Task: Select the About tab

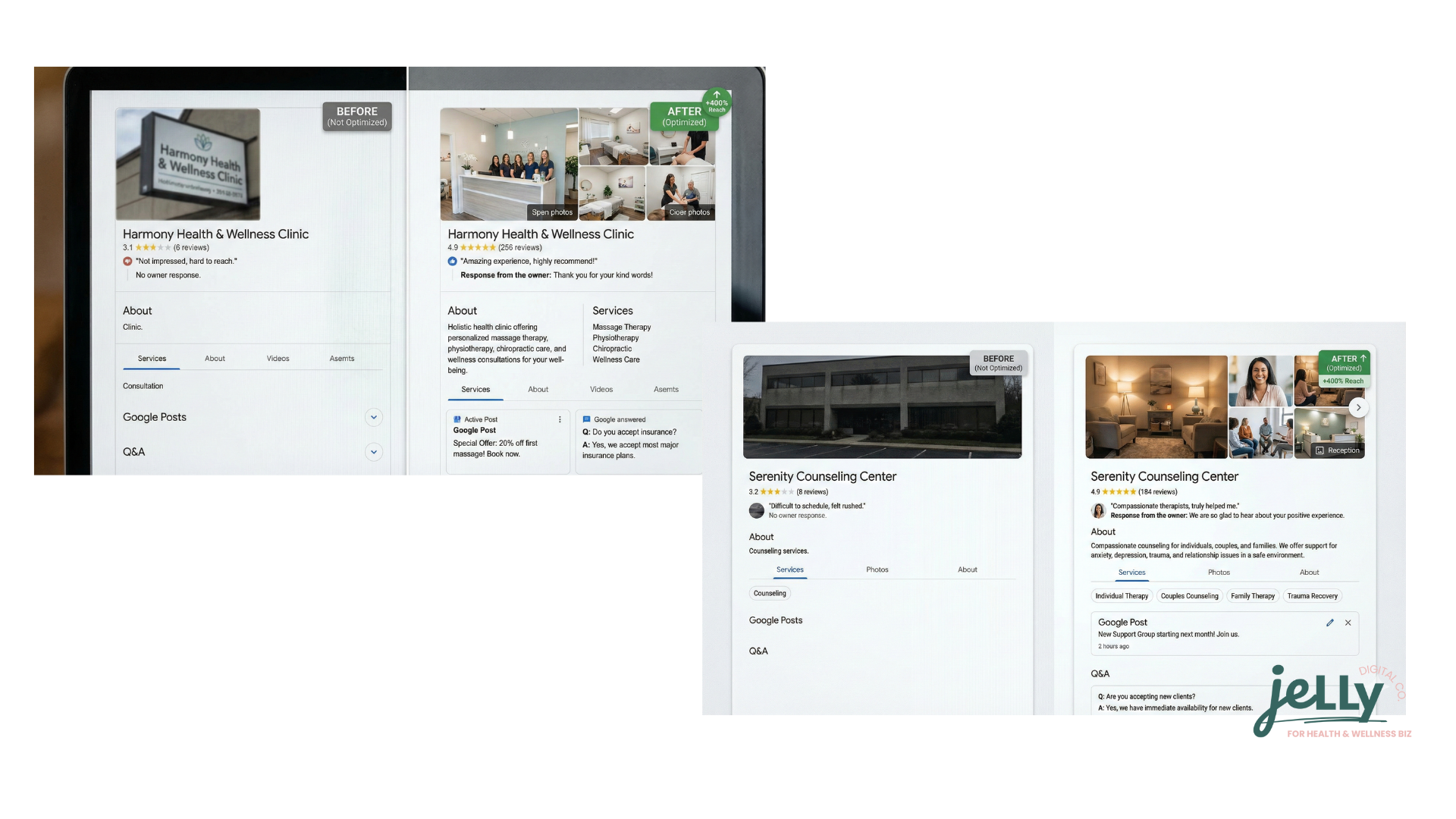Action: point(215,358)
